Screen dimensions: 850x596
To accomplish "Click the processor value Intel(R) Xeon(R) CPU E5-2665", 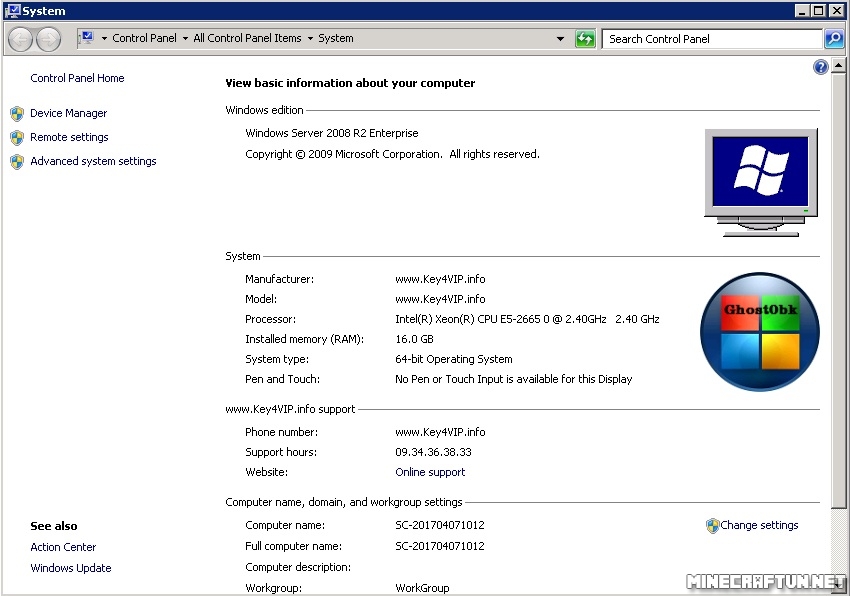I will pos(527,319).
